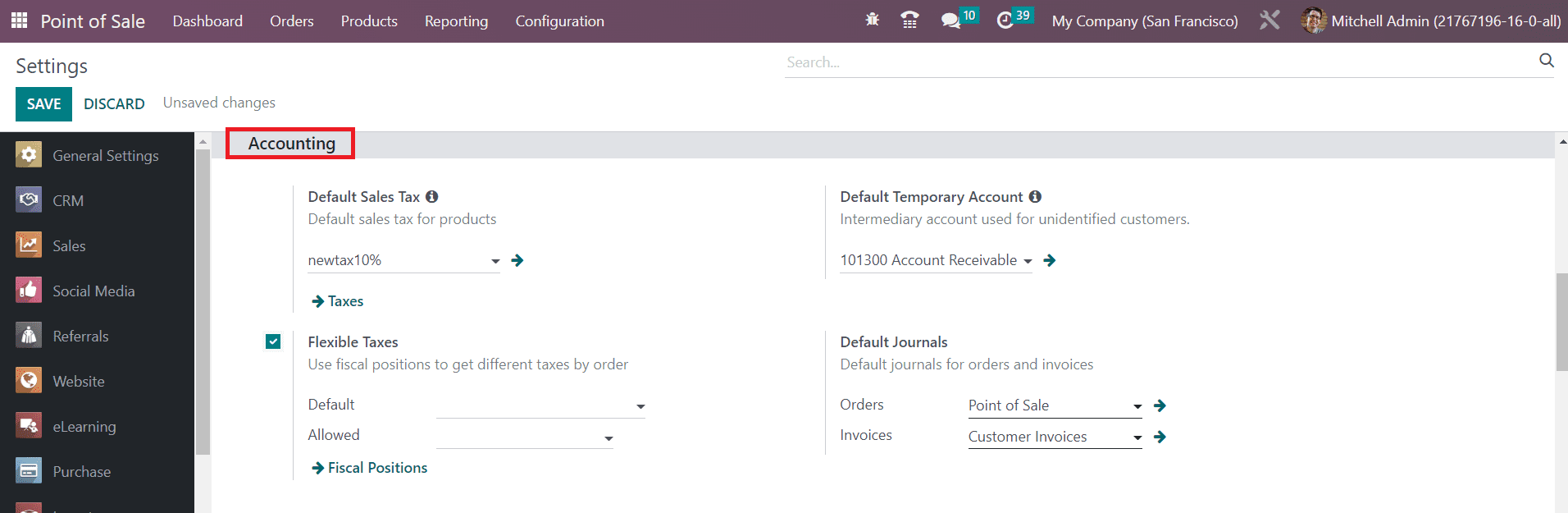Select Social Media settings in sidebar

pyautogui.click(x=97, y=291)
